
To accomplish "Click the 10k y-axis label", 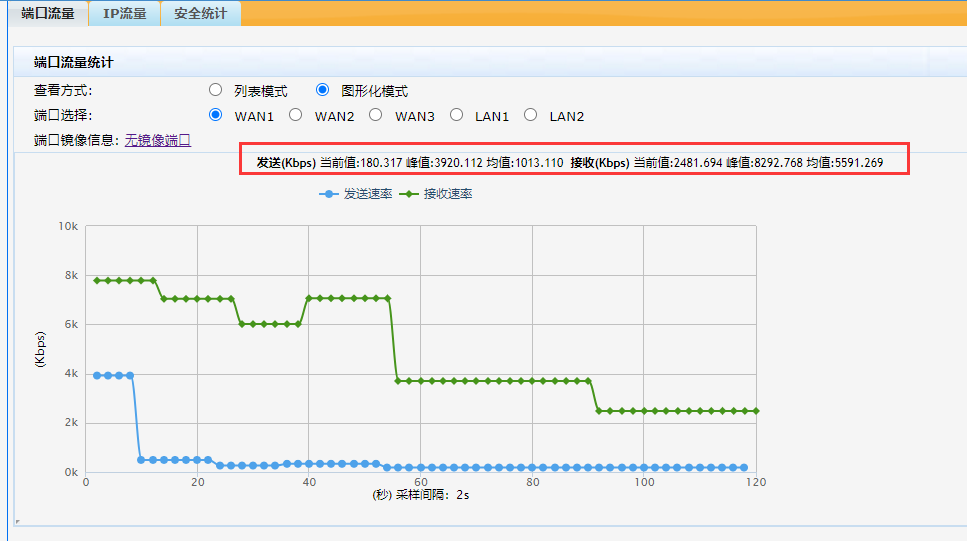I will 68,226.
